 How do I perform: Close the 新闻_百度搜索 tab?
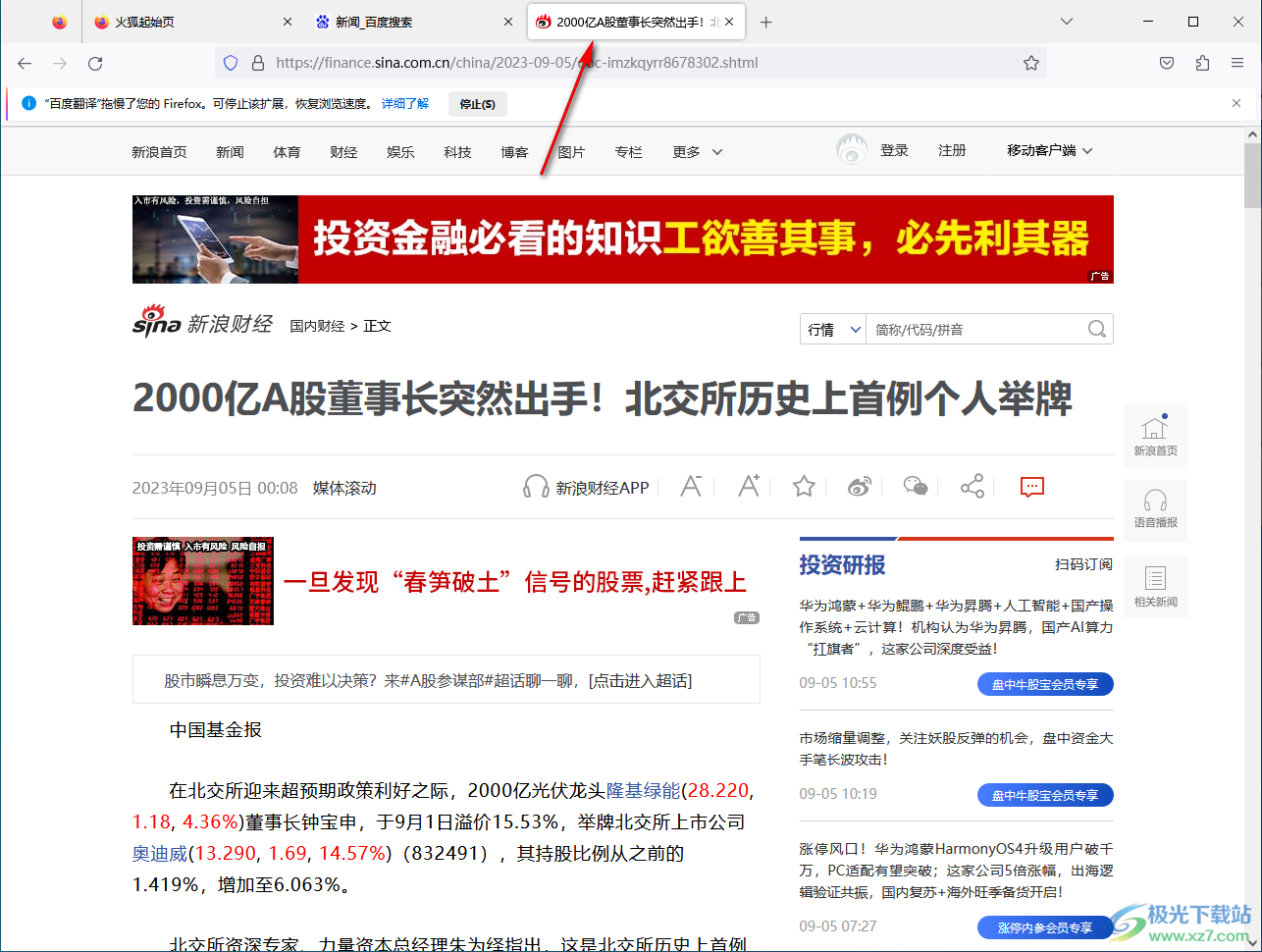508,22
